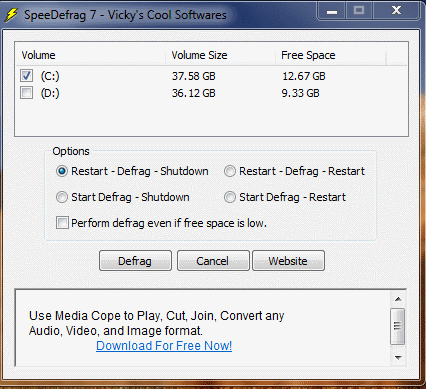Hit the Cancel button
Image resolution: width=426 pixels, height=389 pixels.
coord(213,261)
